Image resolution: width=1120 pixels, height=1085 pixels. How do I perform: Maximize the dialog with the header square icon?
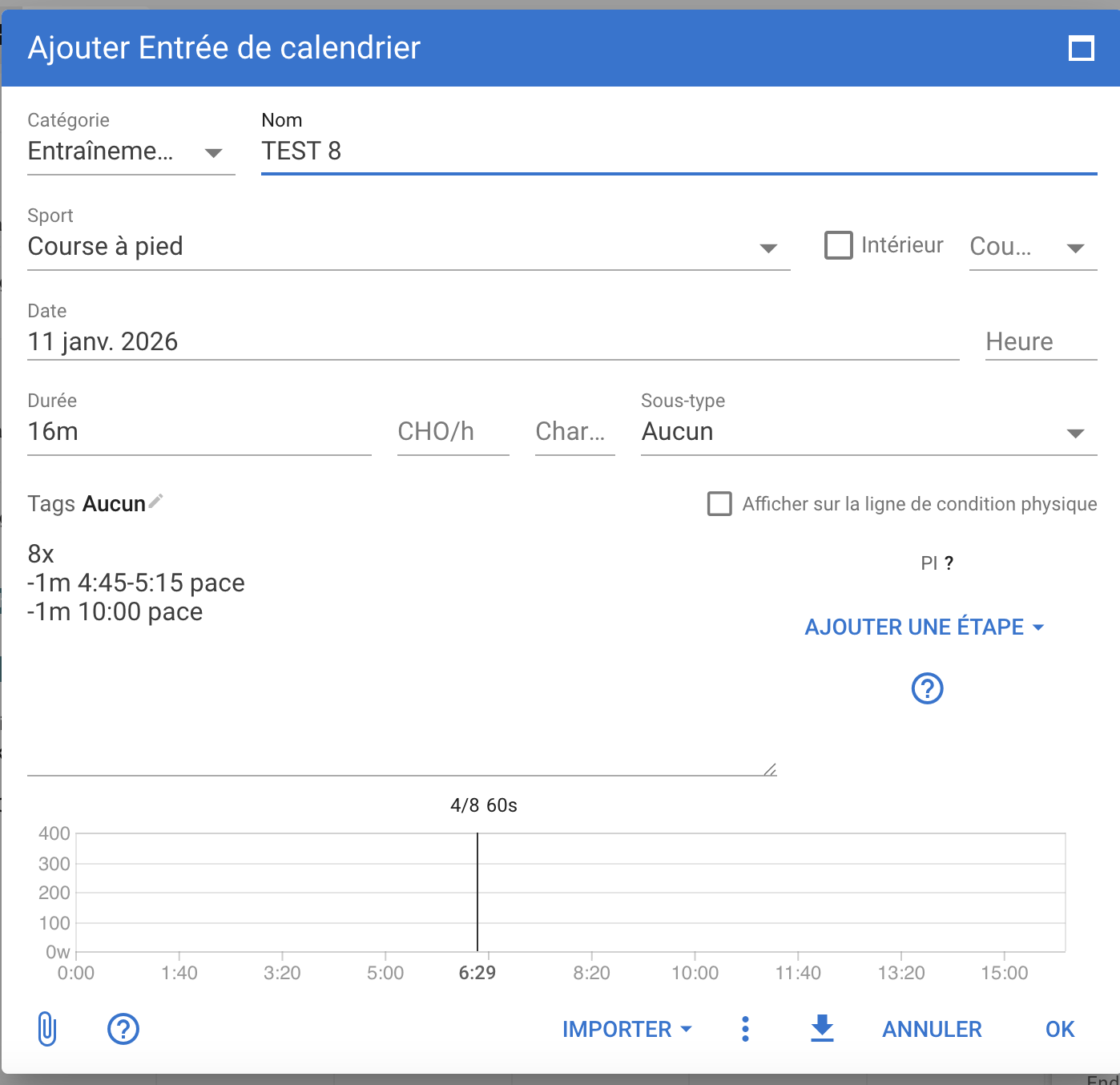(1081, 49)
